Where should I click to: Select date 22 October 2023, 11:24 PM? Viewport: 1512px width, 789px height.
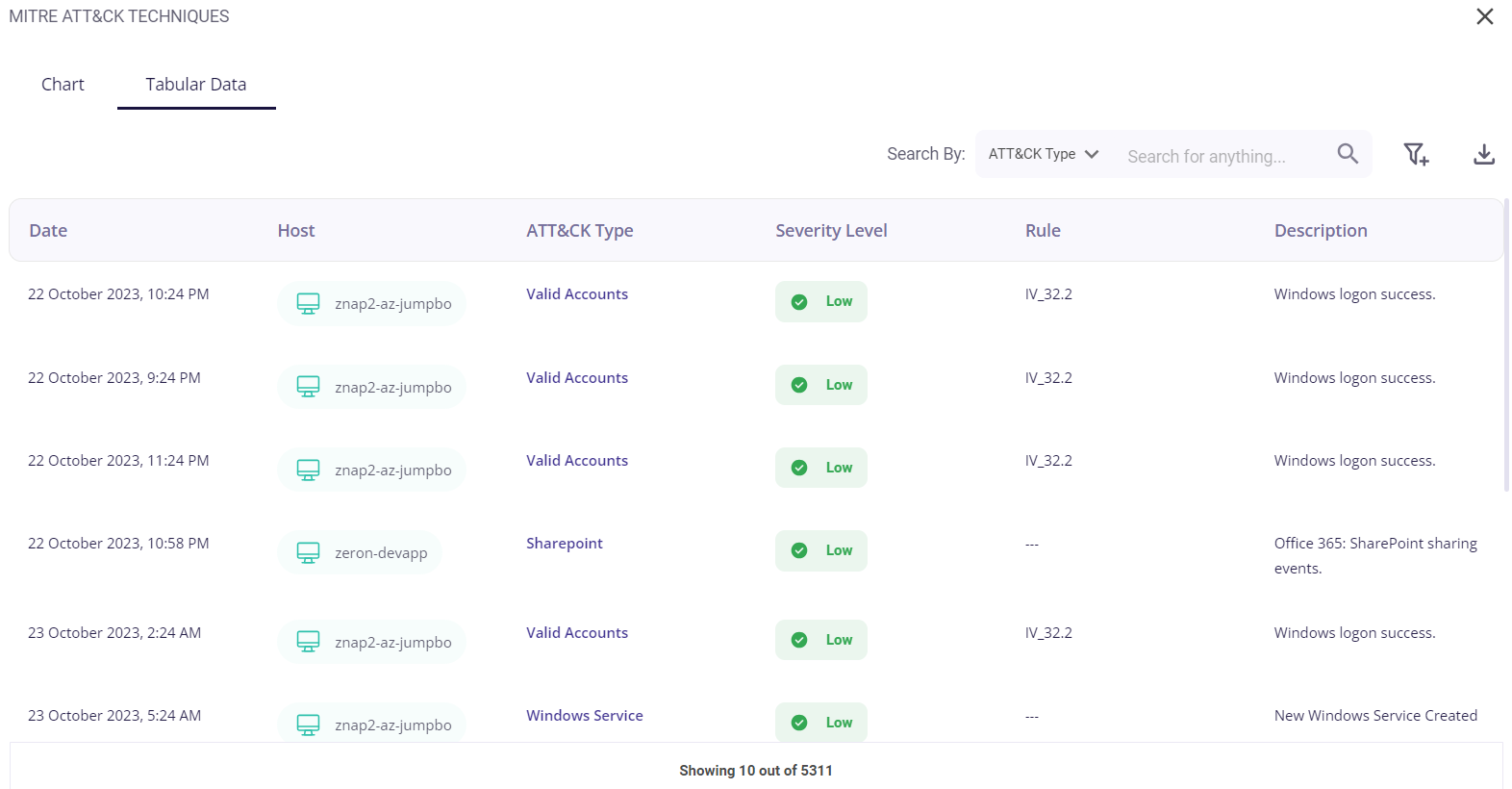coord(118,461)
